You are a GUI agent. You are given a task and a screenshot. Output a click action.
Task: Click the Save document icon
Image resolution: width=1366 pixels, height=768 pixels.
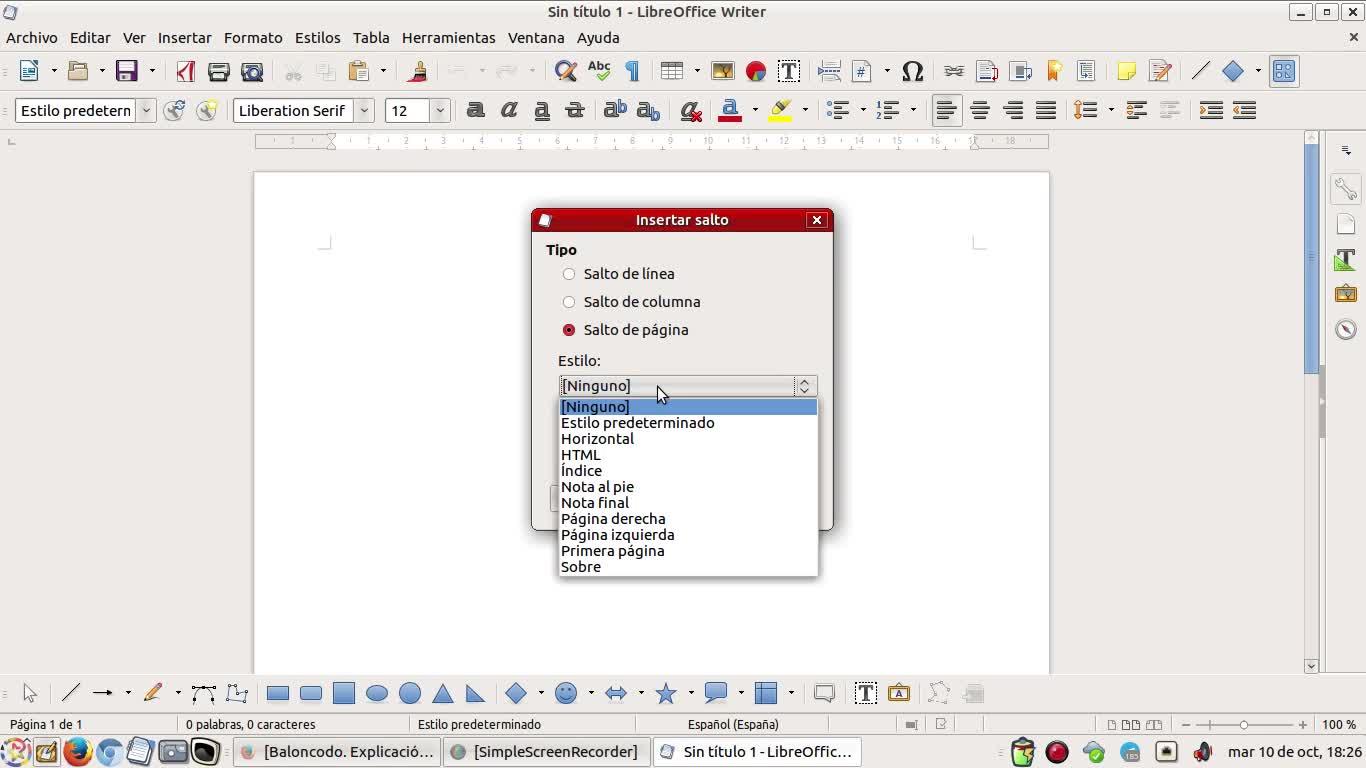[x=126, y=71]
